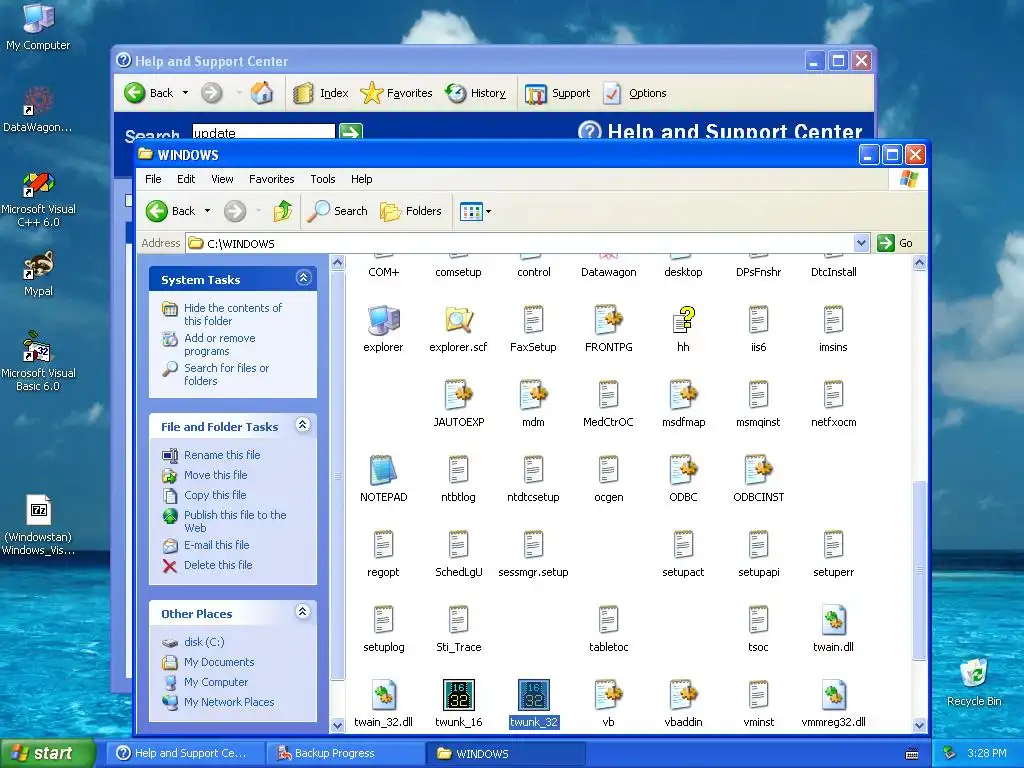
Task: Click the Go button beside address bar
Action: click(896, 243)
